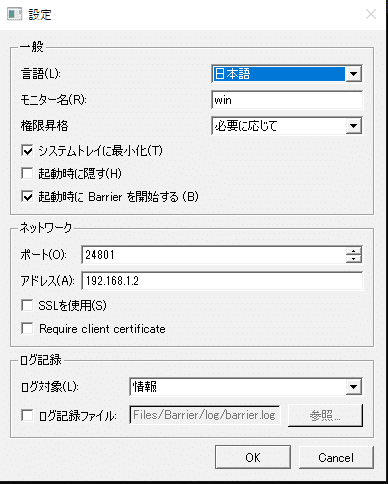Click the Cancel button
388x484 pixels.
(x=336, y=457)
